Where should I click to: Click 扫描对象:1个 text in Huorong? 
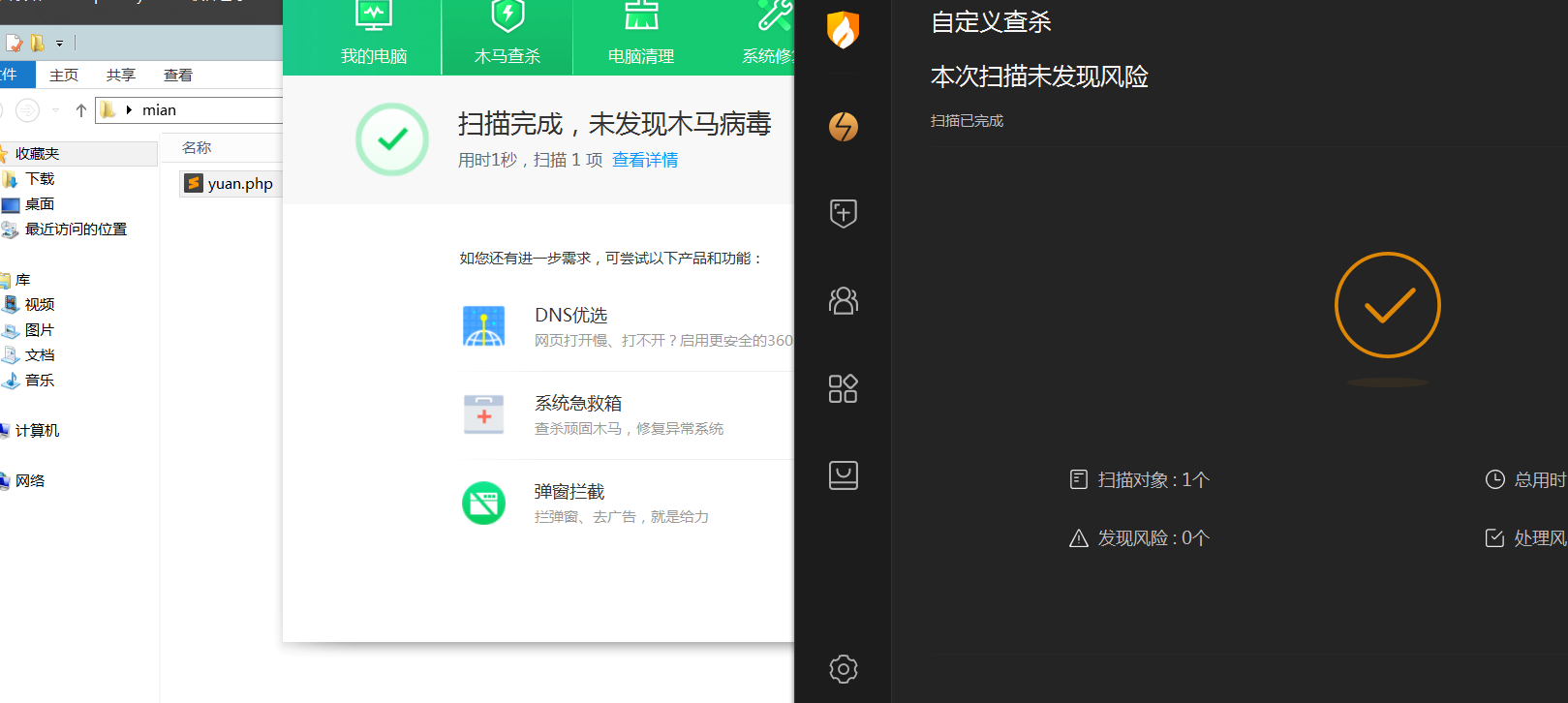(x=1153, y=479)
